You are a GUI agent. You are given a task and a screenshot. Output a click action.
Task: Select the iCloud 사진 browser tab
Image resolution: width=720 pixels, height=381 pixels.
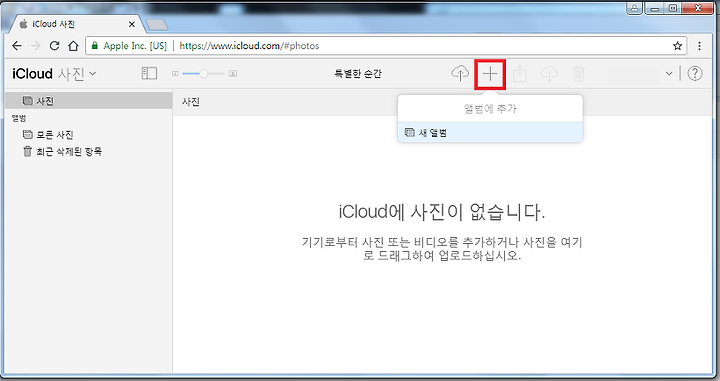76,24
